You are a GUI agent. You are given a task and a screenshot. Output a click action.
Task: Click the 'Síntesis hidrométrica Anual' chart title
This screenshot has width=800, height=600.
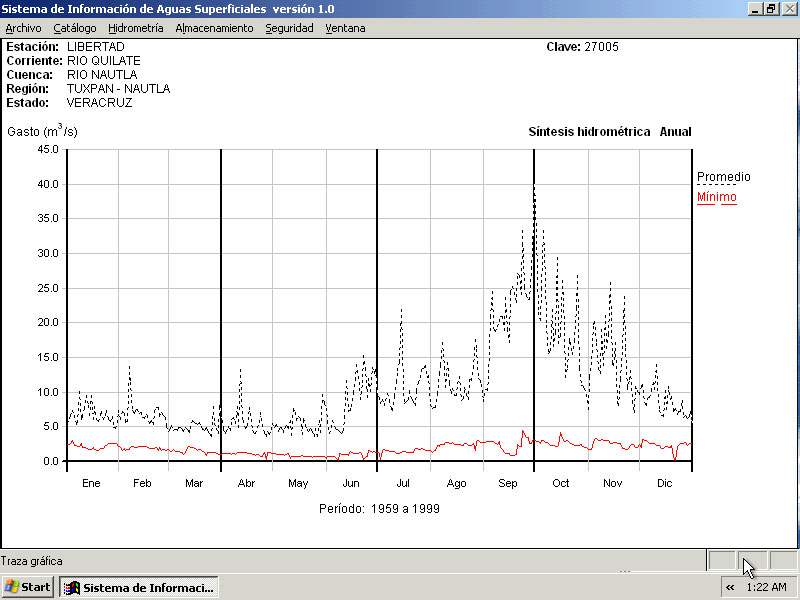tap(609, 132)
